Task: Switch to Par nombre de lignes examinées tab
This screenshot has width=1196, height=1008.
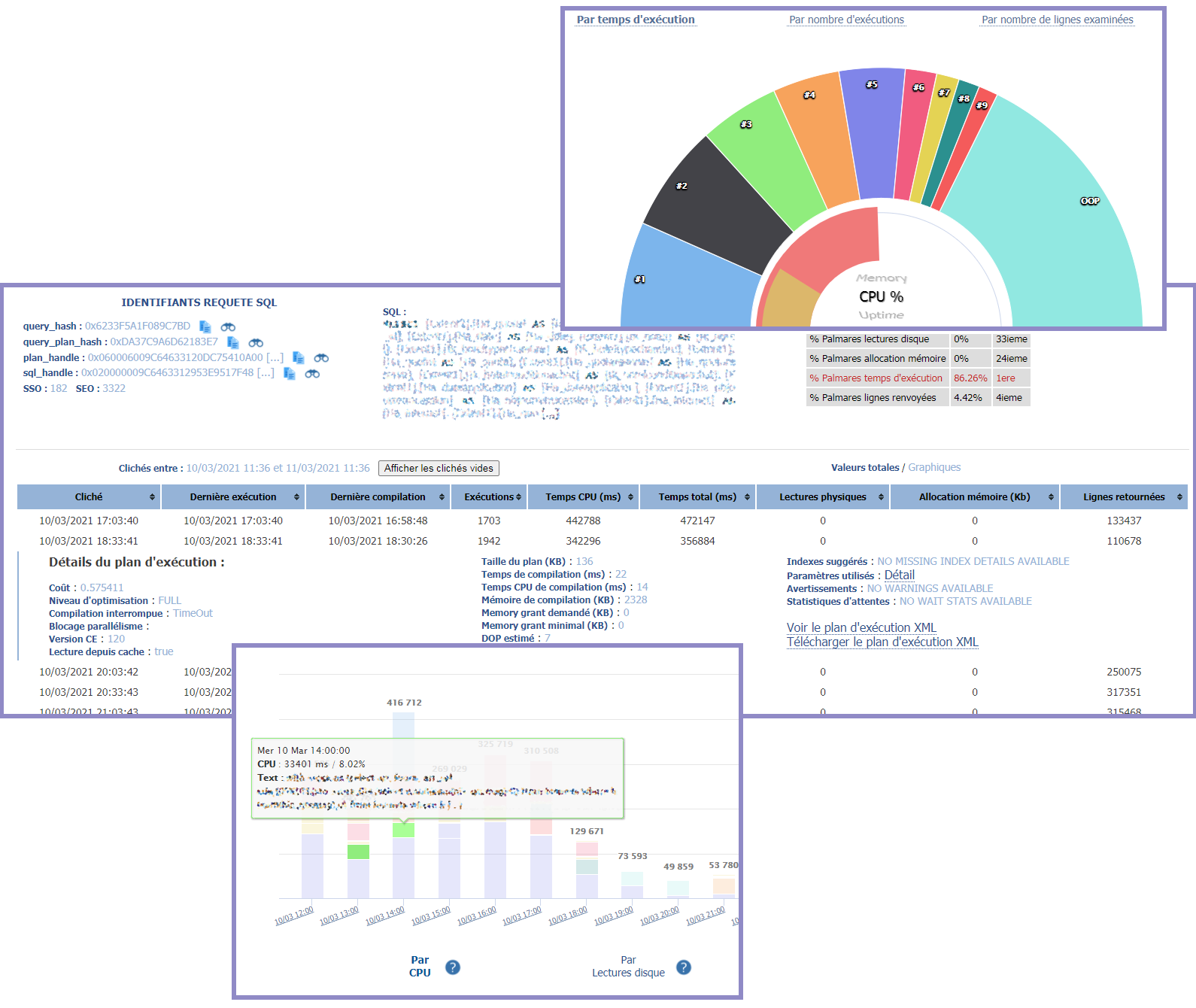Action: pos(1057,20)
